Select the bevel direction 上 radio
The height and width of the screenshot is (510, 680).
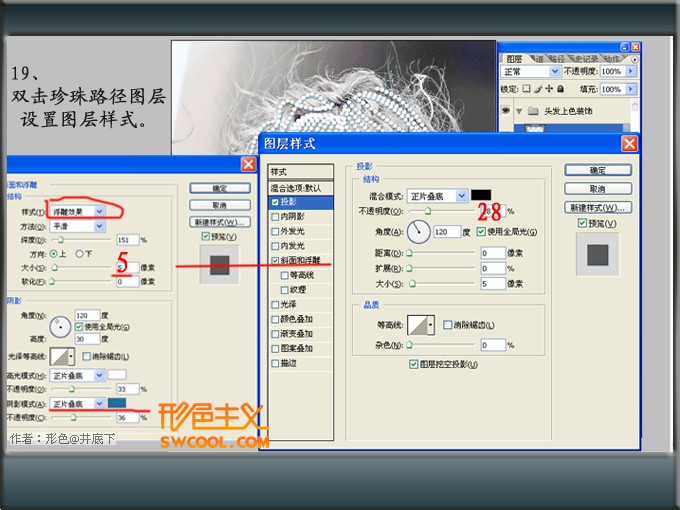click(x=53, y=254)
